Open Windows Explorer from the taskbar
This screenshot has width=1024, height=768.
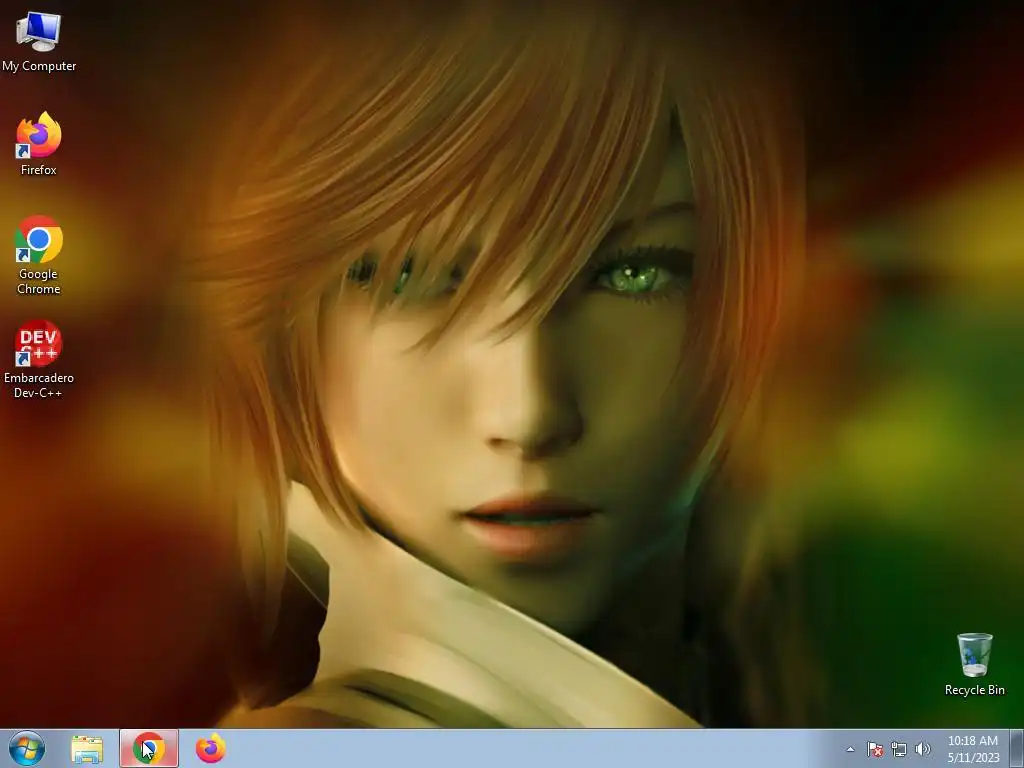(87, 749)
